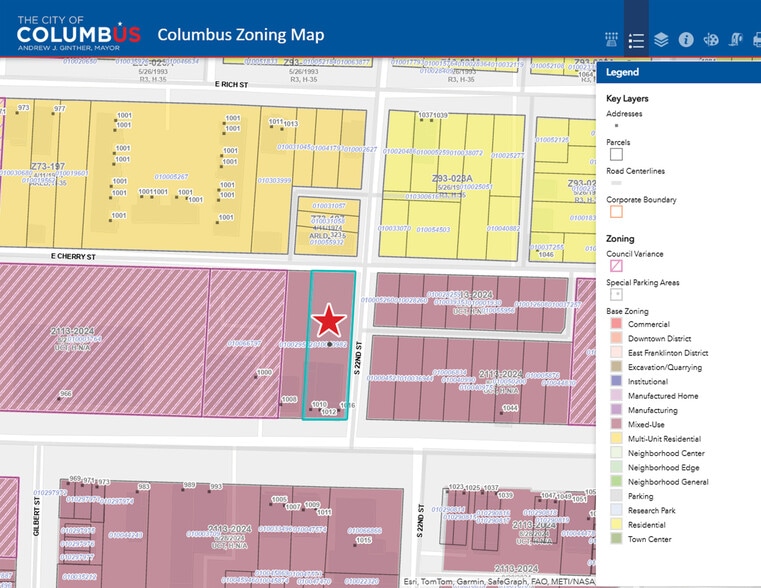The height and width of the screenshot is (588, 761).
Task: Click the Mixed-Use legend color swatch
Action: [616, 424]
